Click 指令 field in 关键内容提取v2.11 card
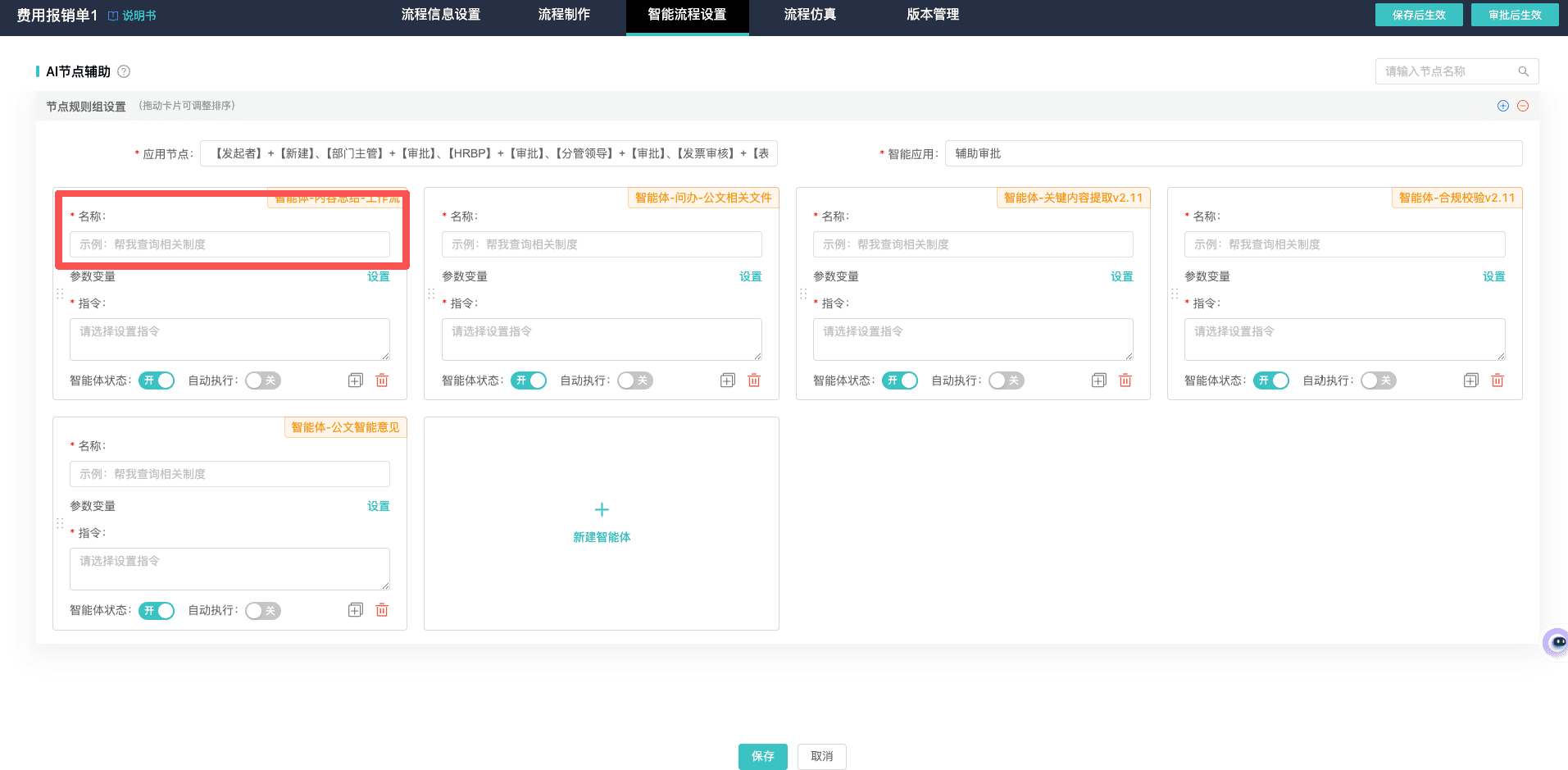The width and height of the screenshot is (1568, 770). tap(973, 339)
